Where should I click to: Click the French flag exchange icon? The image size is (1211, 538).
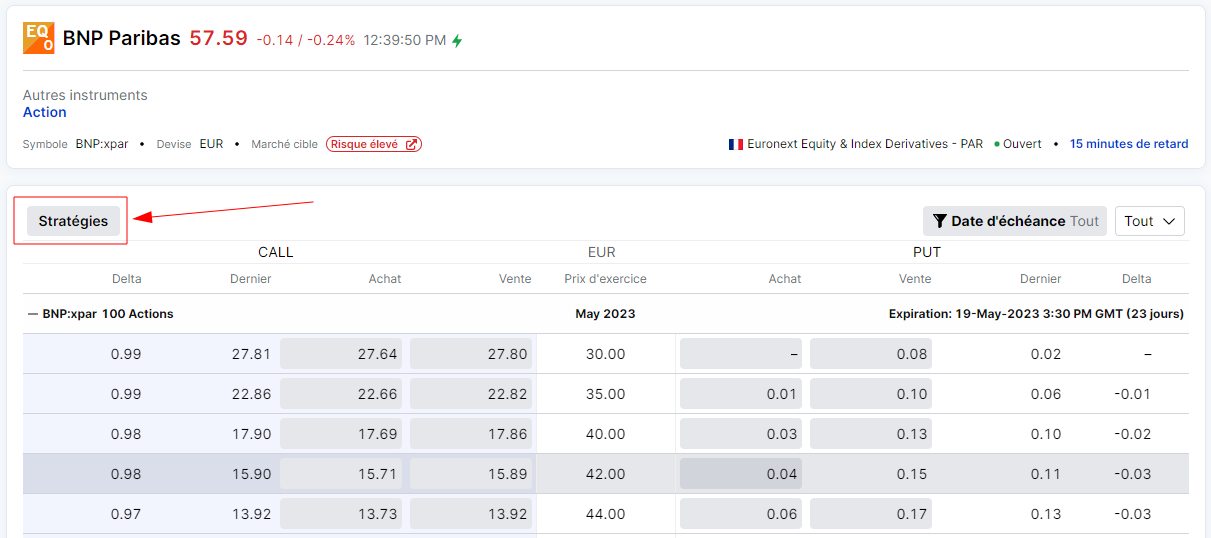coord(736,144)
